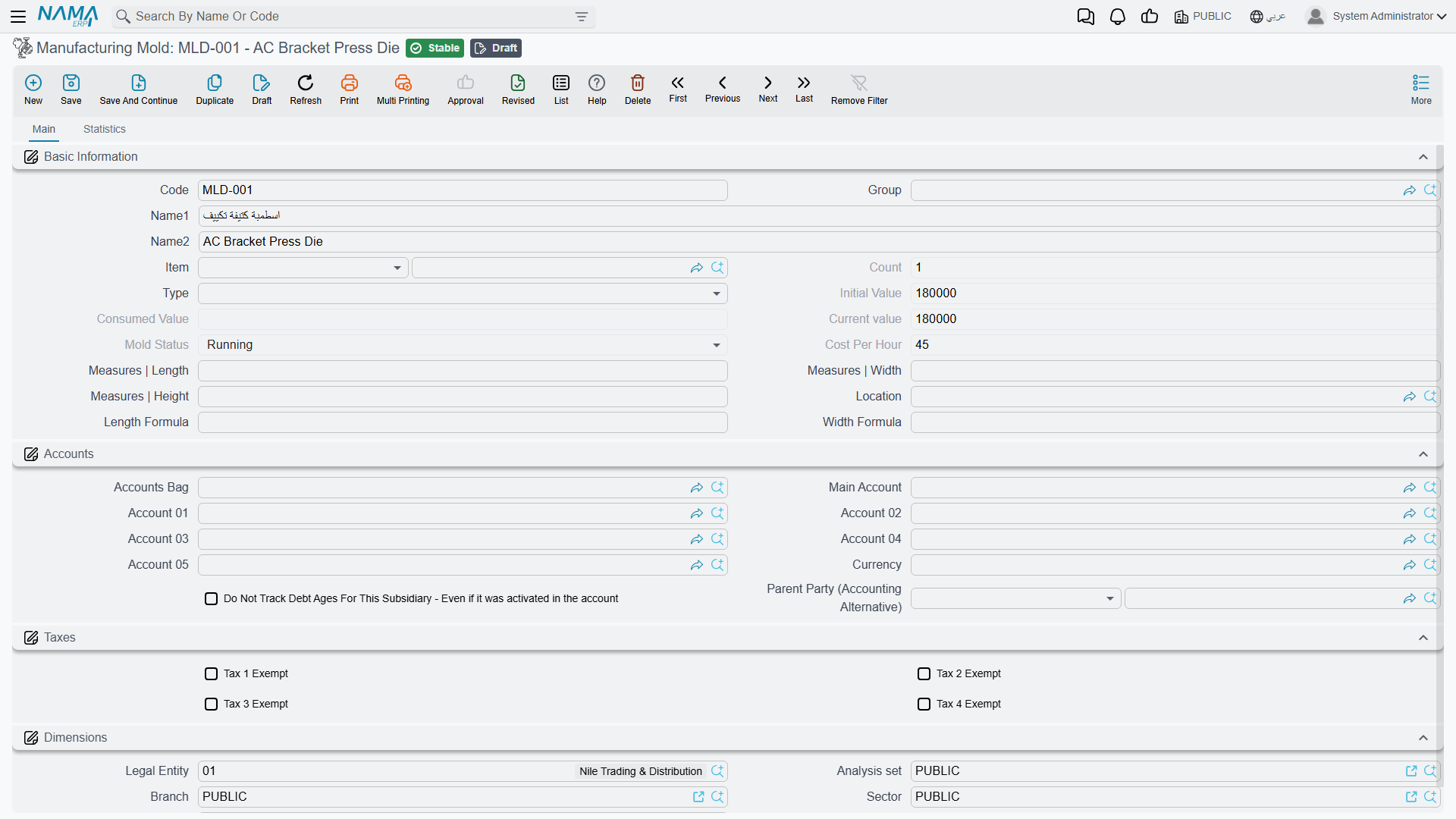Open the notifications bell
Viewport: 1456px width, 819px height.
coord(1118,17)
